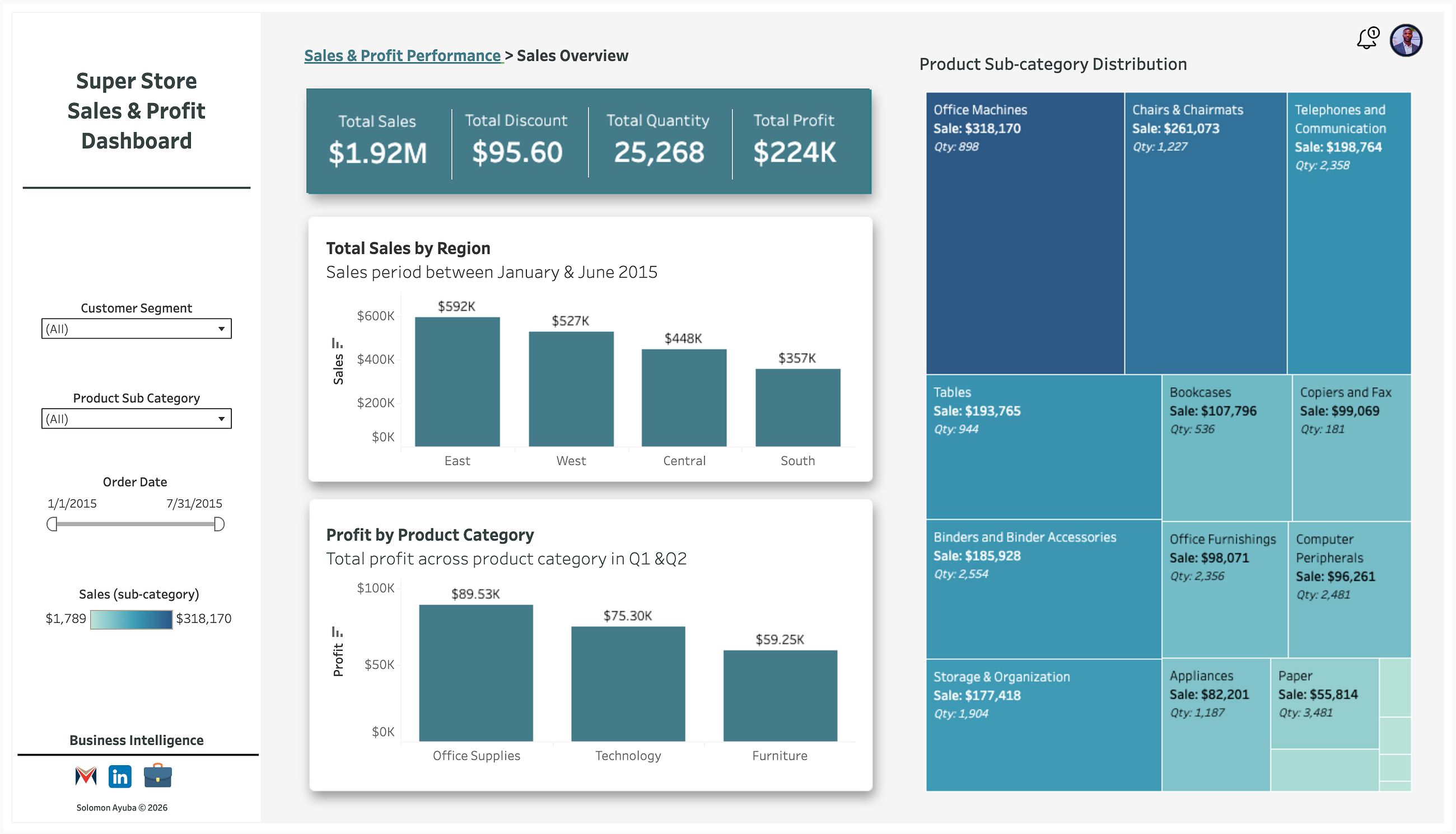Viewport: 1456px width, 834px height.
Task: Select the Tables treemap tile
Action: click(1043, 447)
